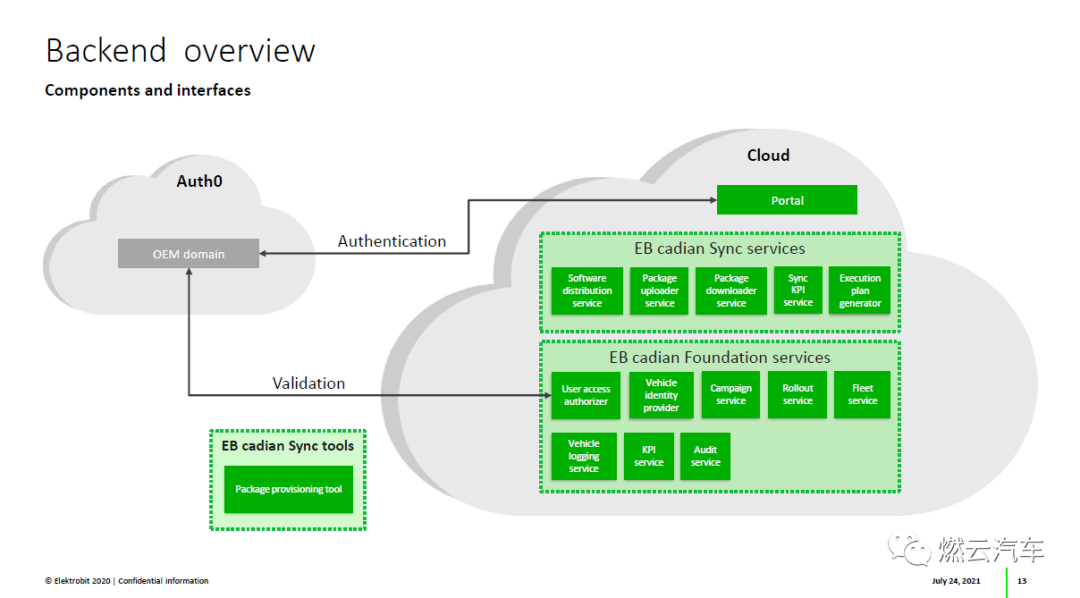This screenshot has height=598, width=1080.
Task: Select the Elektrobit 2020 copyright footer
Action: coord(127,581)
